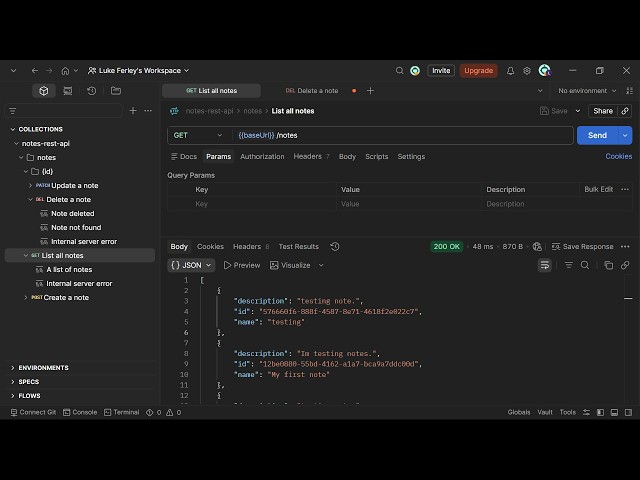The image size is (640, 480).
Task: Toggle the two-pane layout icon in status bar
Action: [600, 412]
